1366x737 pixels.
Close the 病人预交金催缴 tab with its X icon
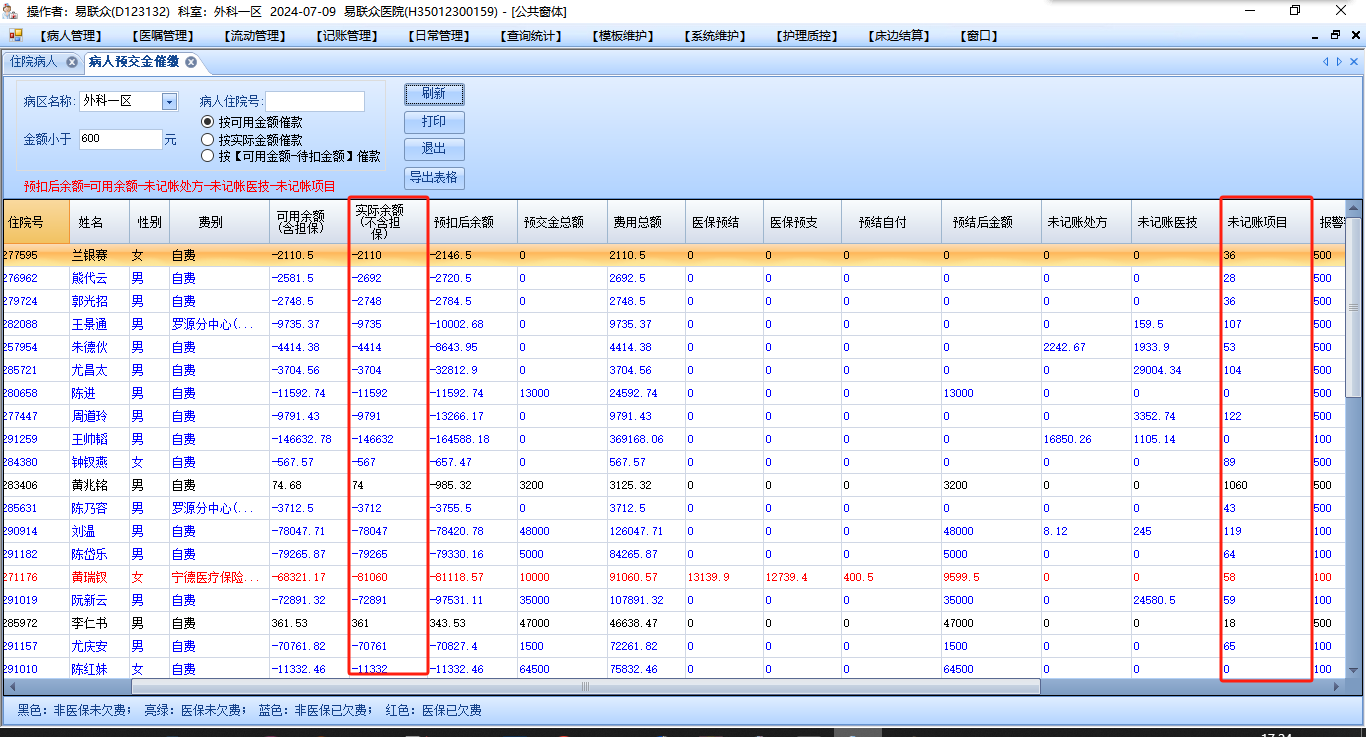coord(191,62)
